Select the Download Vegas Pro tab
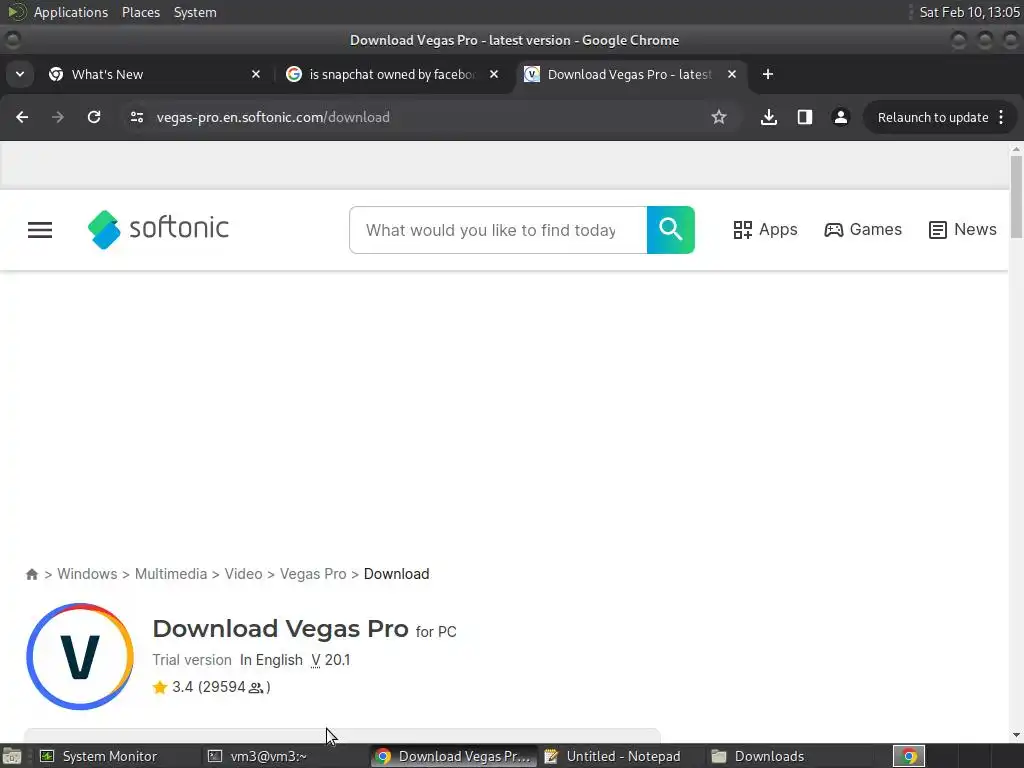Screen dimensions: 1024x768 click(x=631, y=74)
